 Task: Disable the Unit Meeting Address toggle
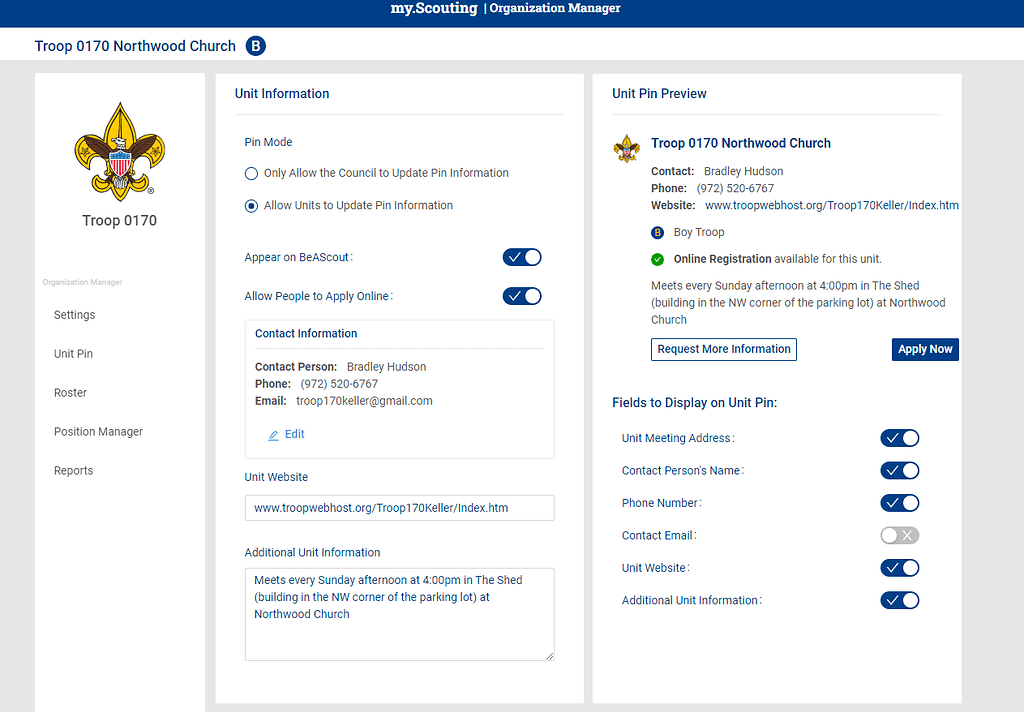(x=899, y=438)
